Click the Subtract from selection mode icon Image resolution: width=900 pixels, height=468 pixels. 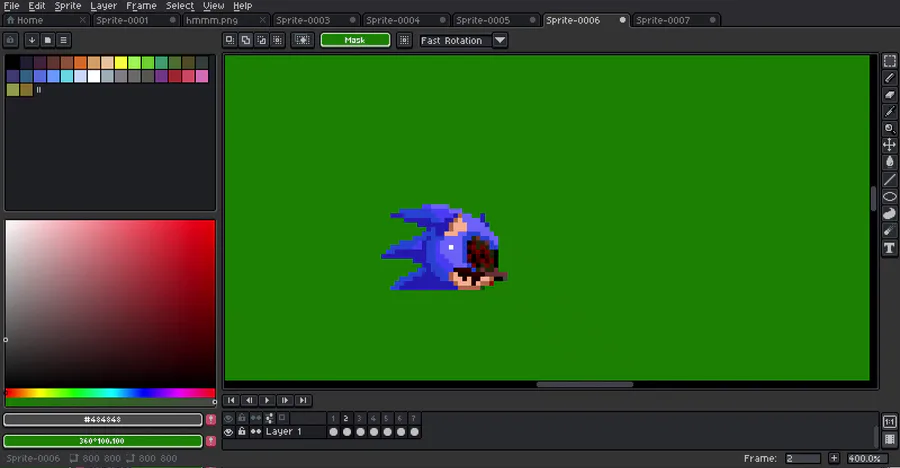point(262,40)
